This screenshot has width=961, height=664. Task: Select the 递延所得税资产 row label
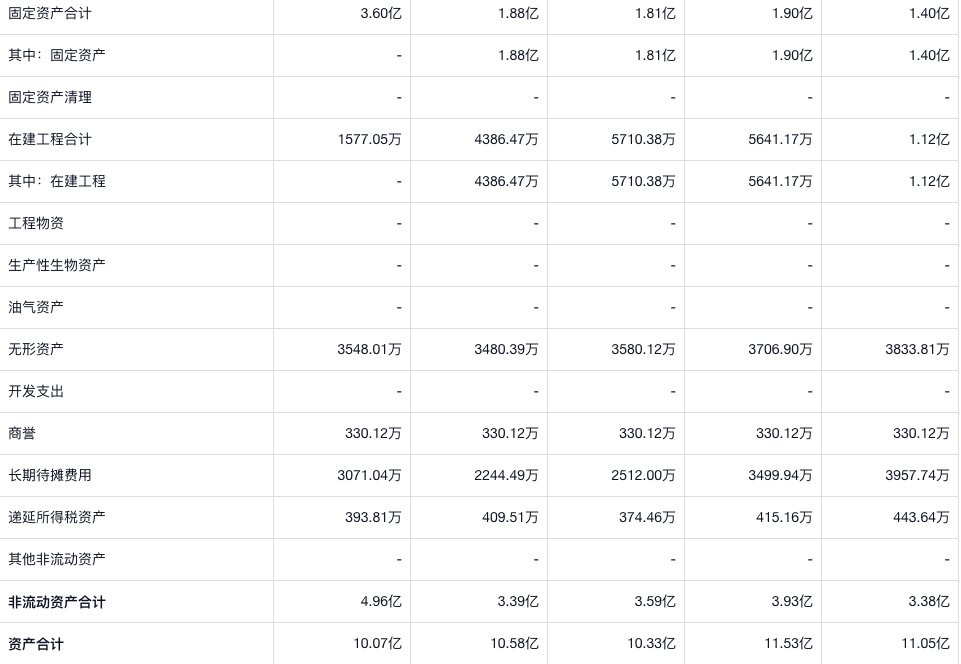tap(57, 517)
